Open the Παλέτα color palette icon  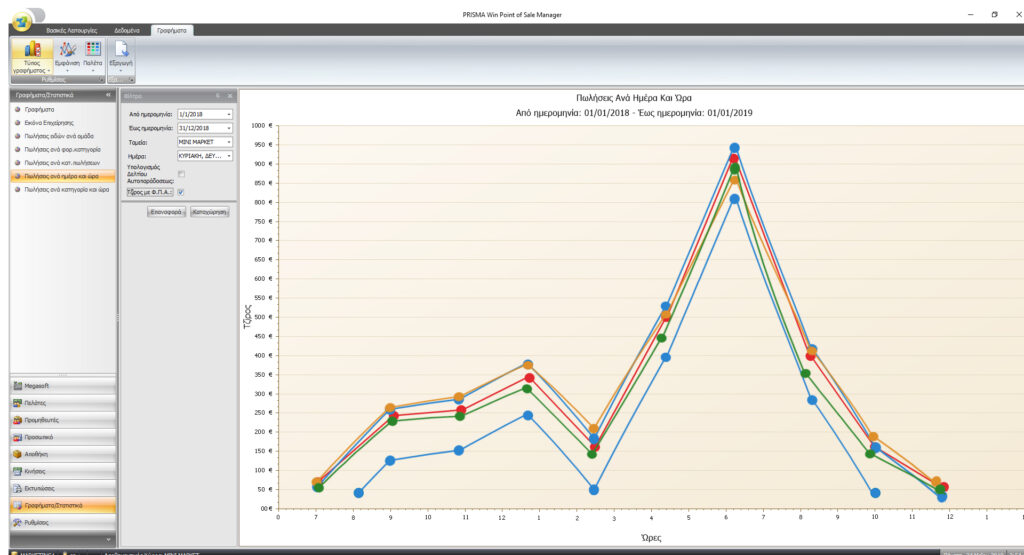click(x=93, y=56)
